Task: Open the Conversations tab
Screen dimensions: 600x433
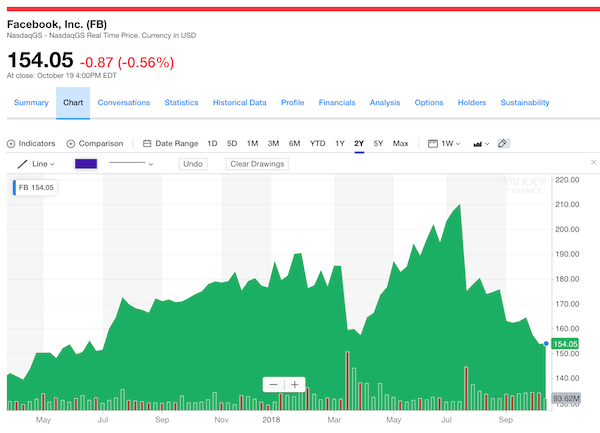Action: point(124,103)
